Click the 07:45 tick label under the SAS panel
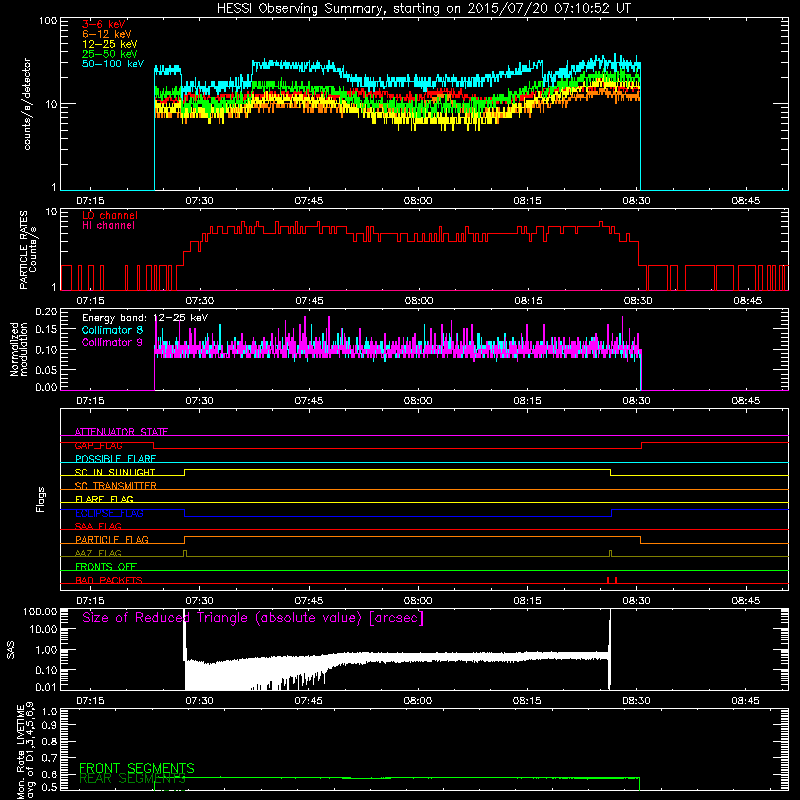800x800 pixels. (308, 701)
